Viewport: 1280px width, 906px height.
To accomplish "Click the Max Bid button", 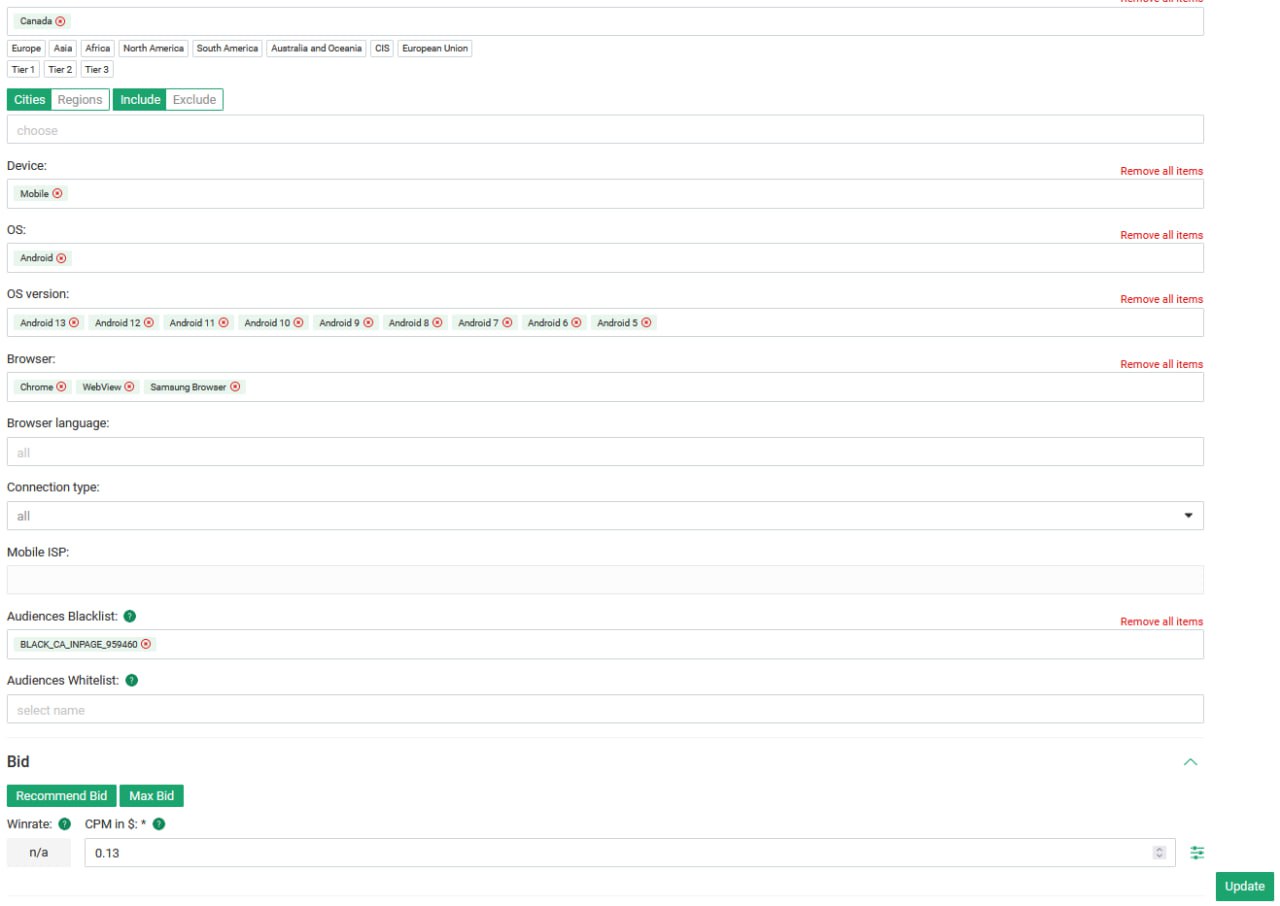I will [x=151, y=796].
